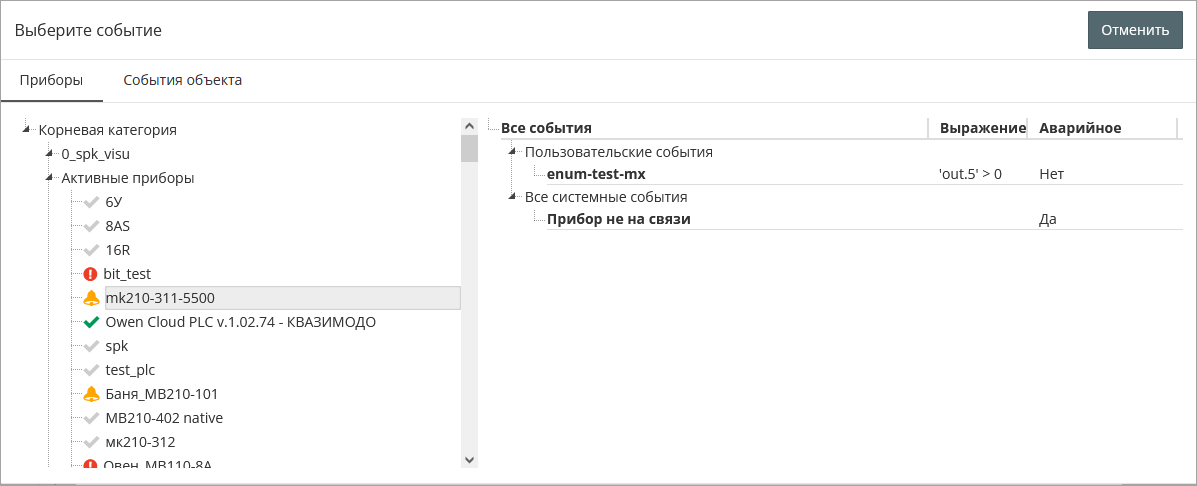Click green checkmark icon of Owen Cloud PLC
Screen dimensions: 1197x486
91,322
